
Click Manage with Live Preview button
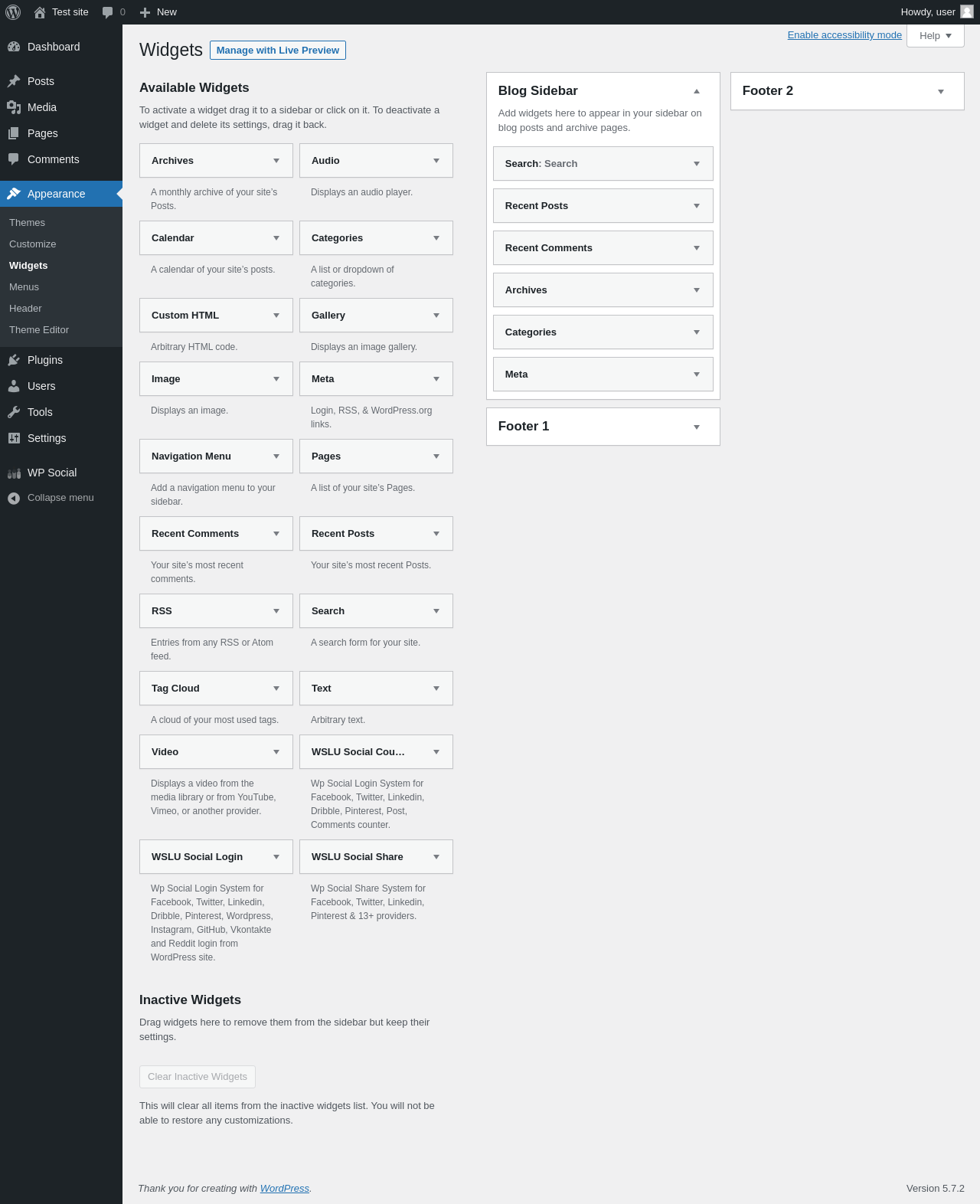click(278, 50)
